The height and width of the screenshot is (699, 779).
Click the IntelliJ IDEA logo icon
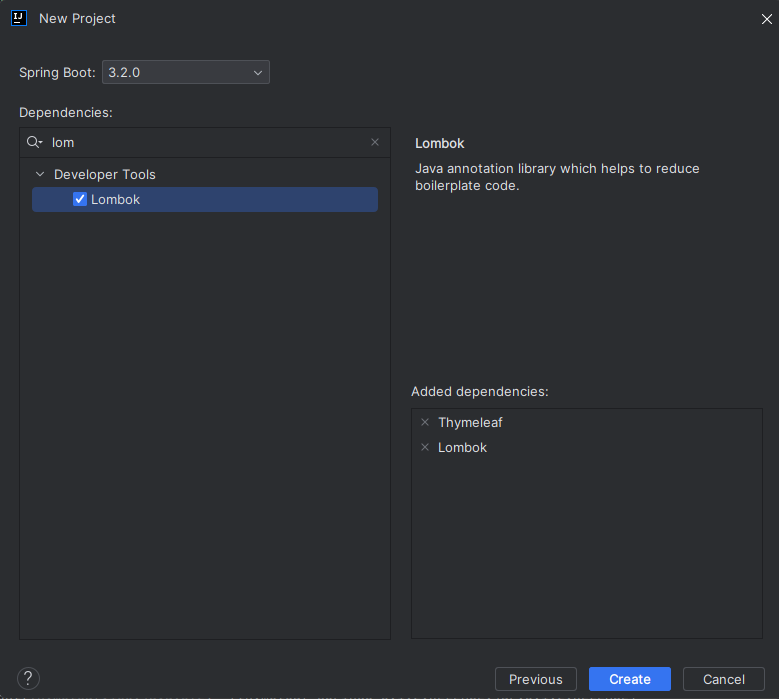point(19,18)
